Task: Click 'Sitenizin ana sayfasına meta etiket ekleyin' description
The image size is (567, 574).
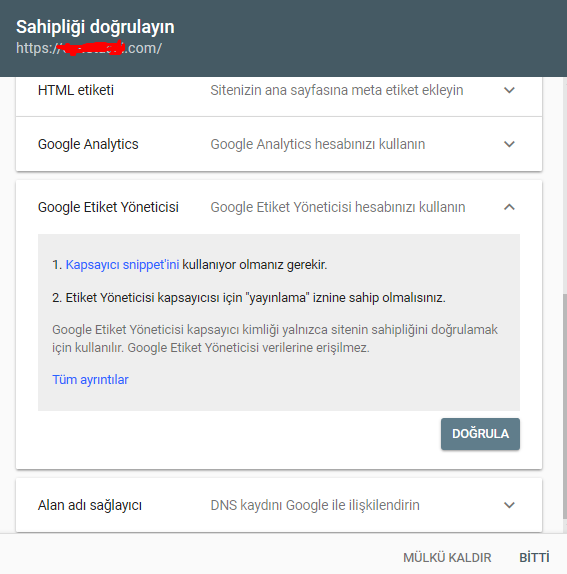Action: (337, 90)
